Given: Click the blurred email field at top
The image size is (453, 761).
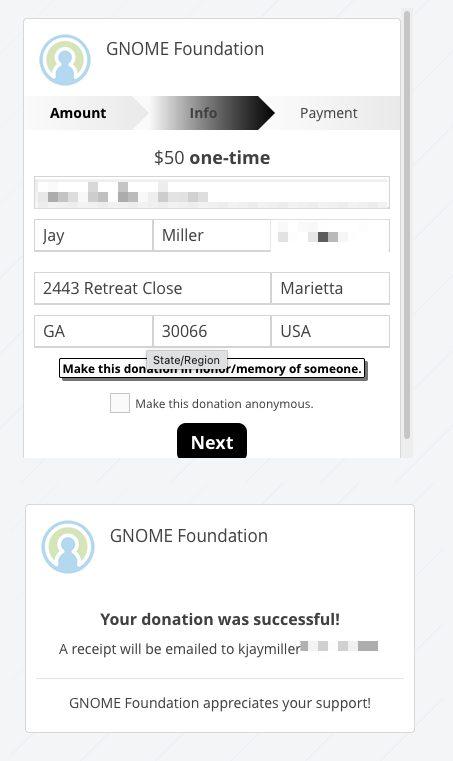Looking at the screenshot, I should pyautogui.click(x=212, y=193).
